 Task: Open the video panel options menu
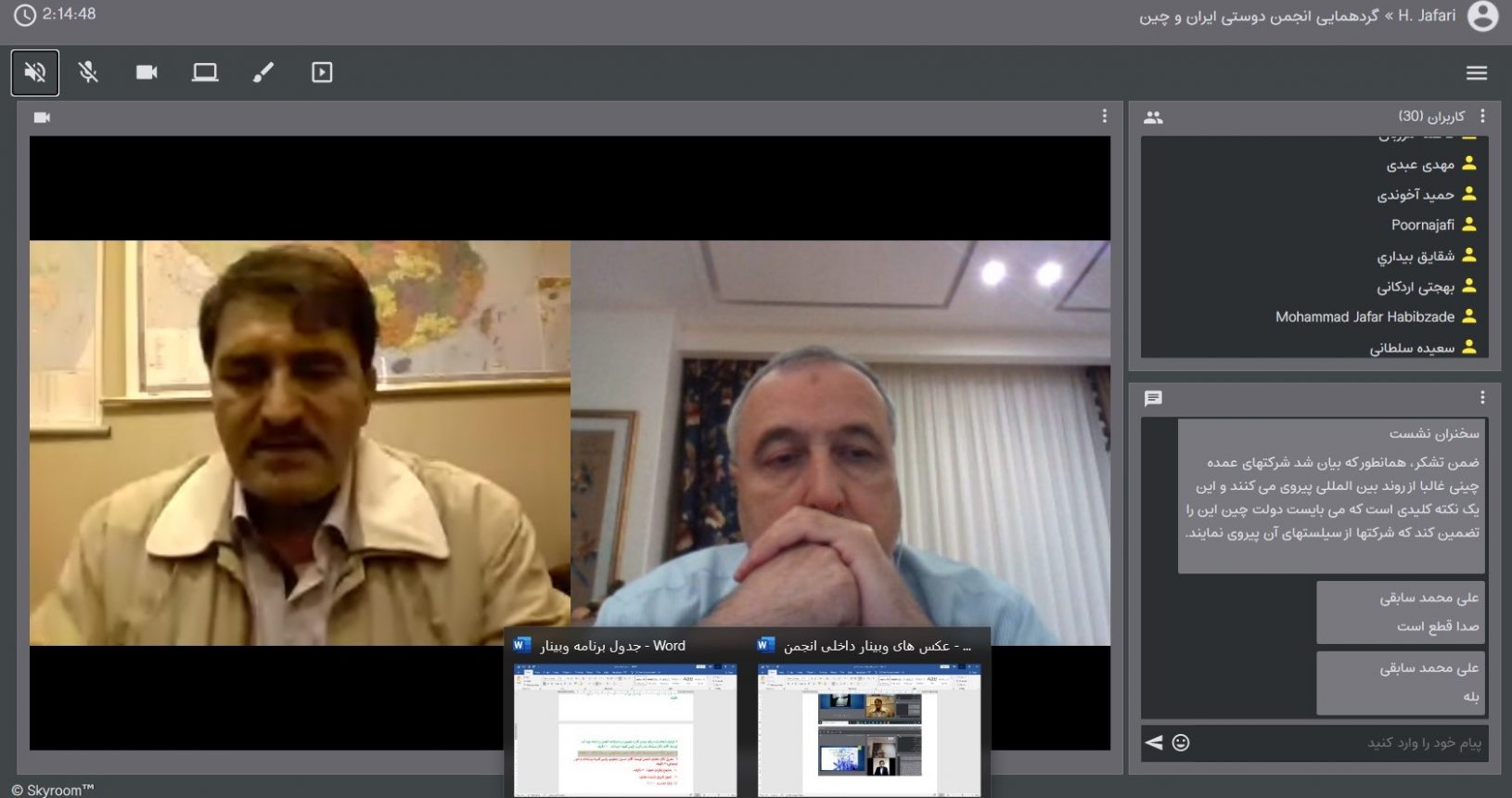tap(1104, 116)
